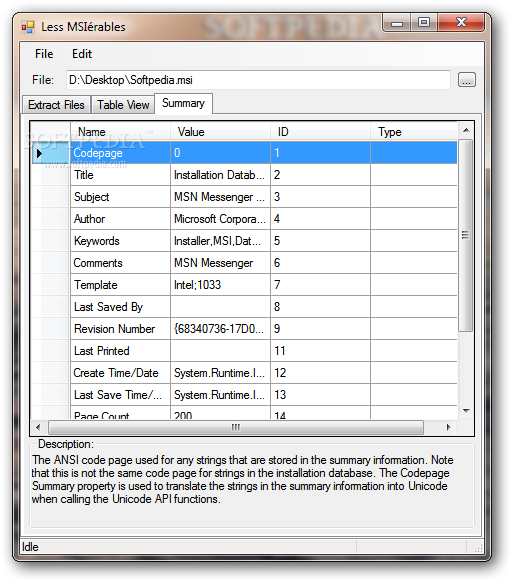Select the Create Time/Date cell

click(x=120, y=373)
